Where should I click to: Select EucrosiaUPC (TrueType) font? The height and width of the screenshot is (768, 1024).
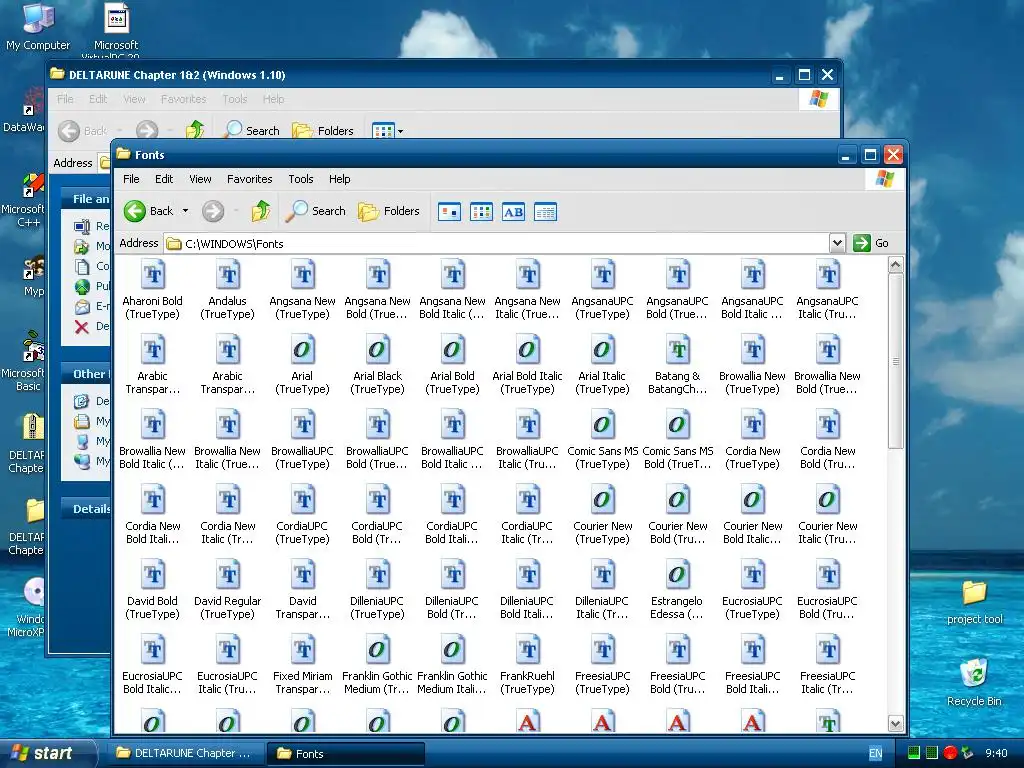coord(752,589)
